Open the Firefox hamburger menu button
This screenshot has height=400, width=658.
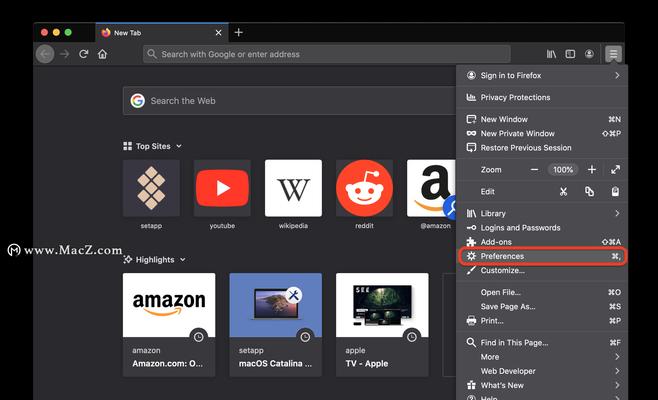613,54
